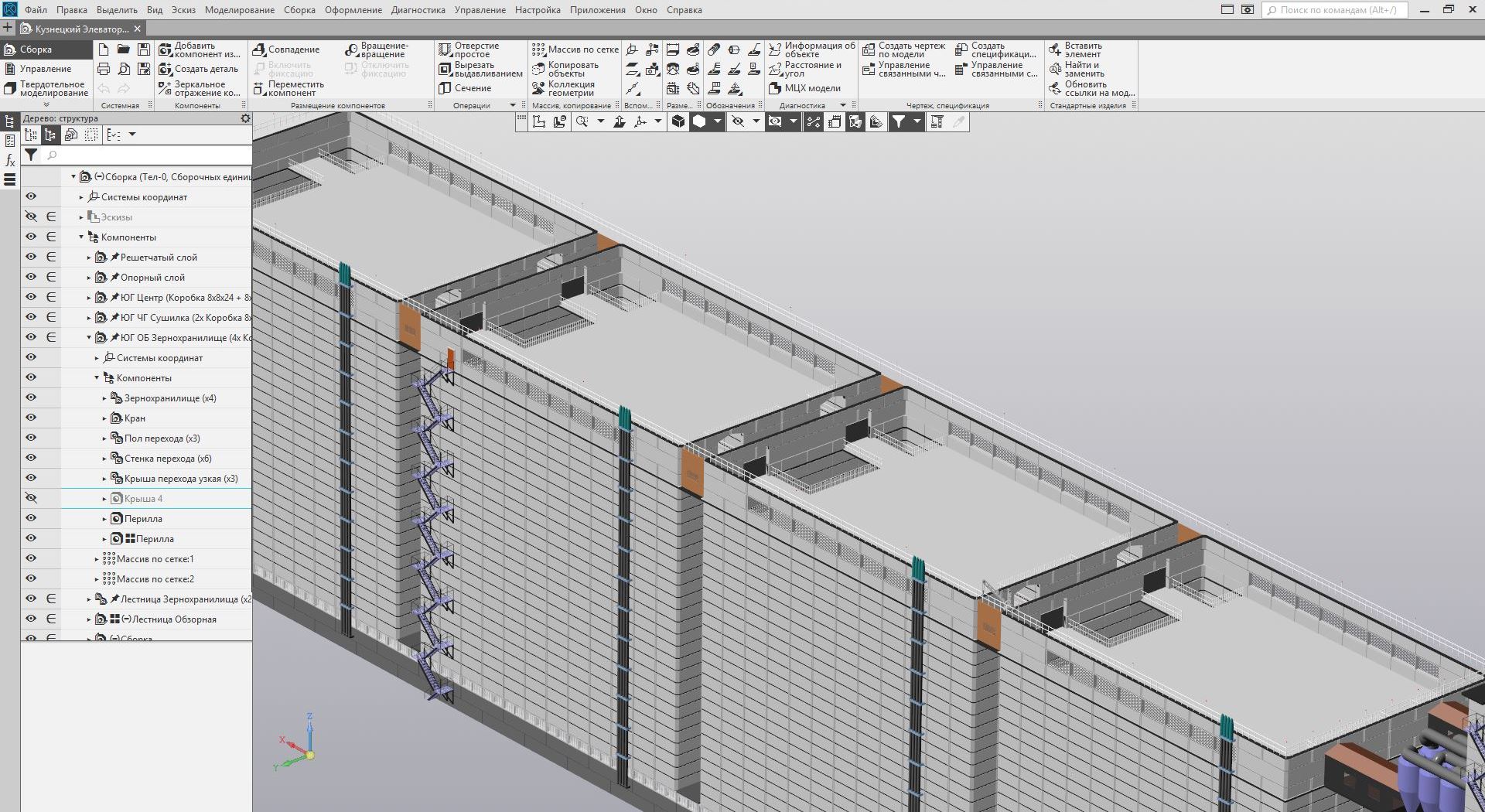Click Массив по сетке button
This screenshot has height=812, width=1485.
click(575, 49)
